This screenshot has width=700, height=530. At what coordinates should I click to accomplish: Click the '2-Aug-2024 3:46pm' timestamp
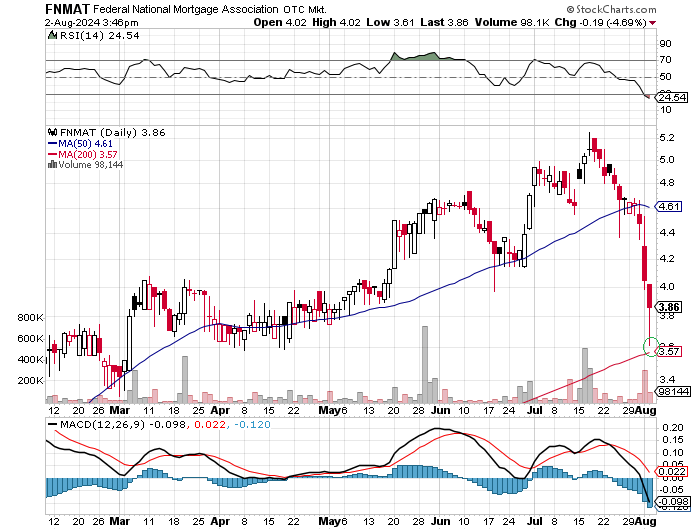click(92, 23)
